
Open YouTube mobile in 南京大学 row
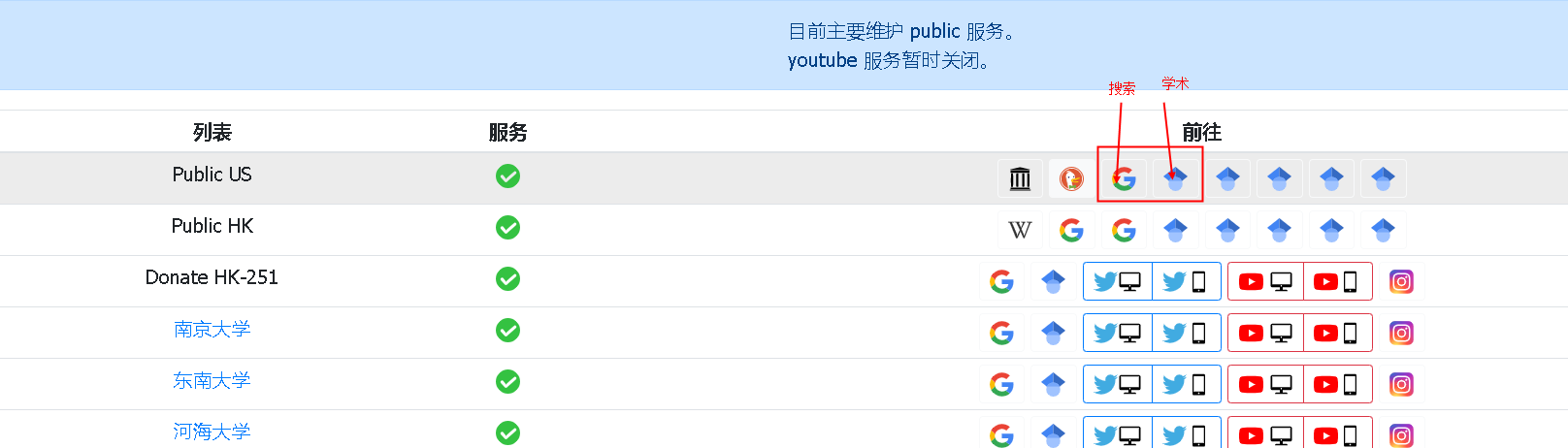tap(1338, 333)
